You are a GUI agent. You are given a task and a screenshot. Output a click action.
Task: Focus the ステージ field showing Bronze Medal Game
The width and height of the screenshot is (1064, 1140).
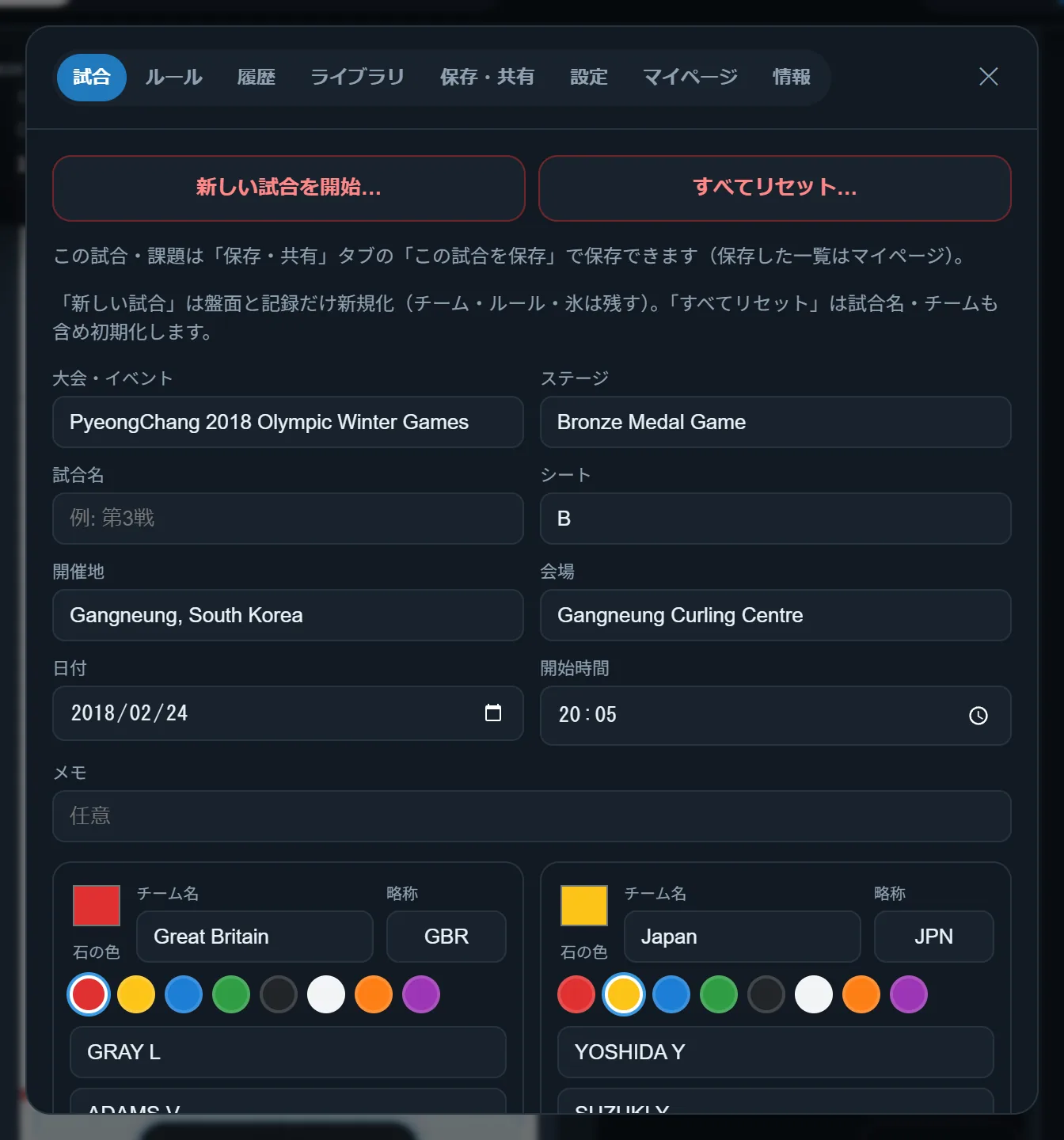pos(776,422)
